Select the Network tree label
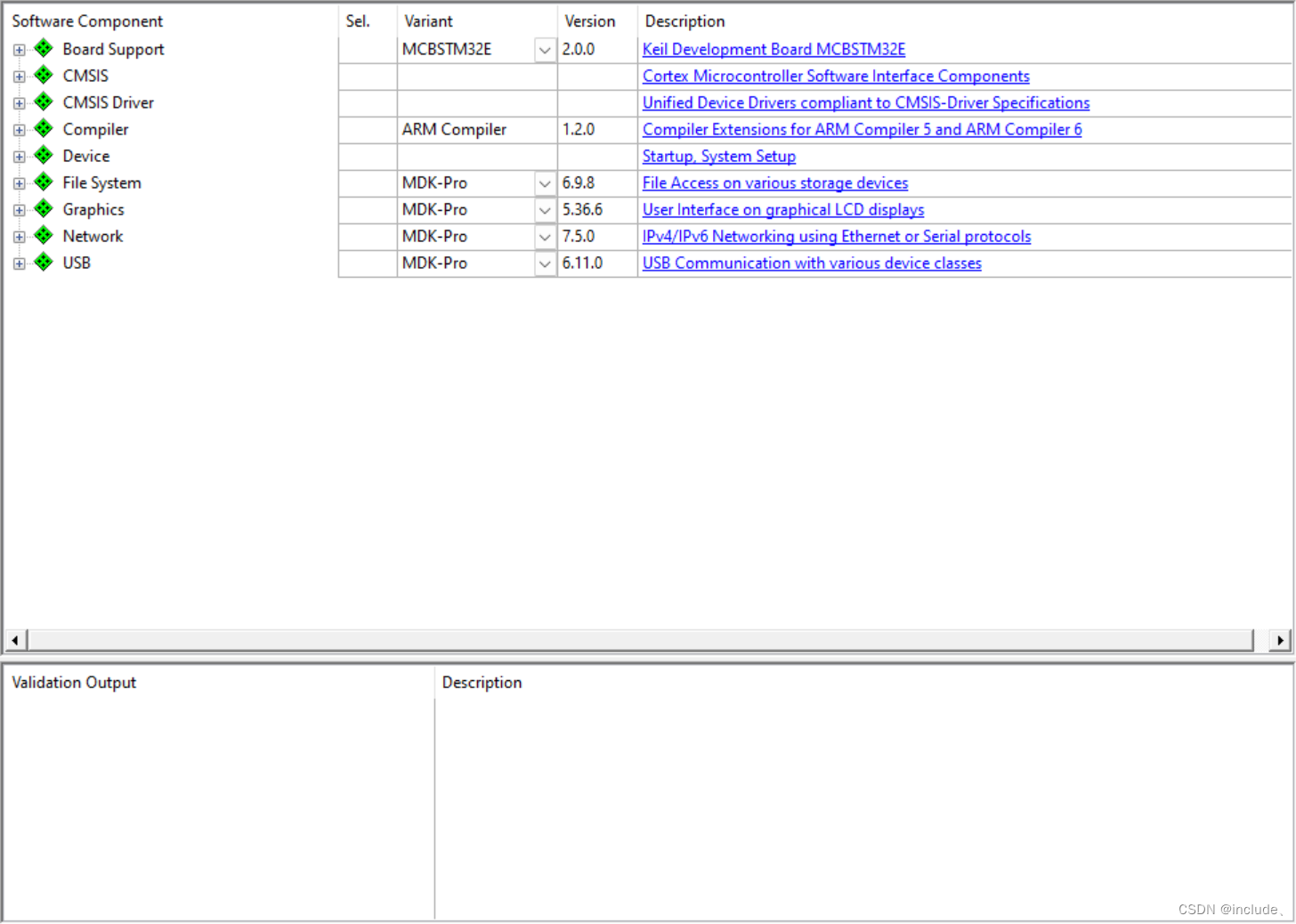This screenshot has height=924, width=1296. [93, 236]
